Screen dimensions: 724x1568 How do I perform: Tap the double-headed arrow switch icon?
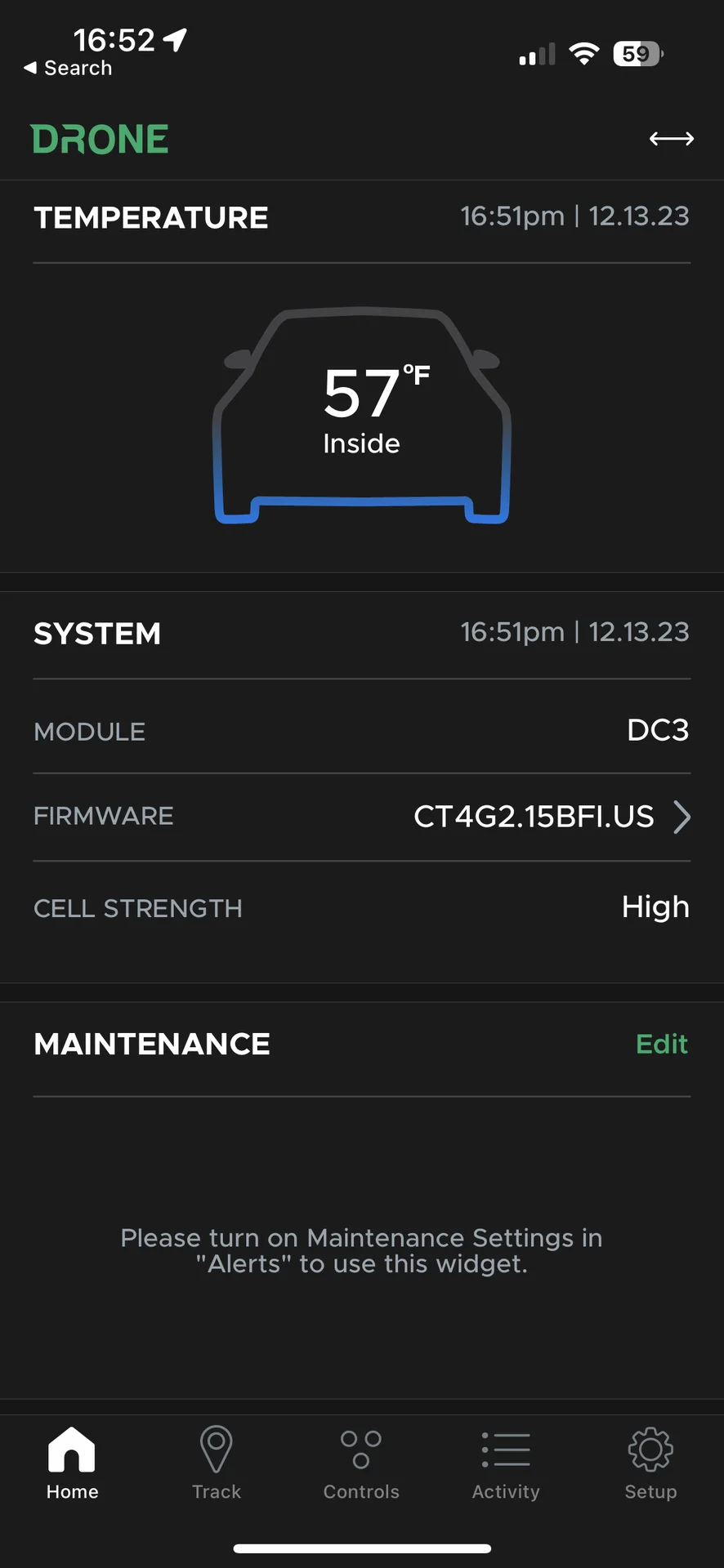click(672, 139)
